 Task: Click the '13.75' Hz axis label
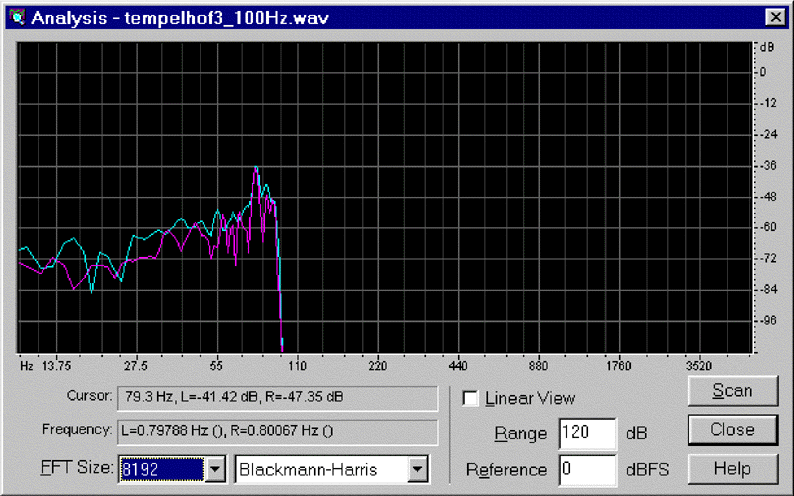(x=56, y=366)
